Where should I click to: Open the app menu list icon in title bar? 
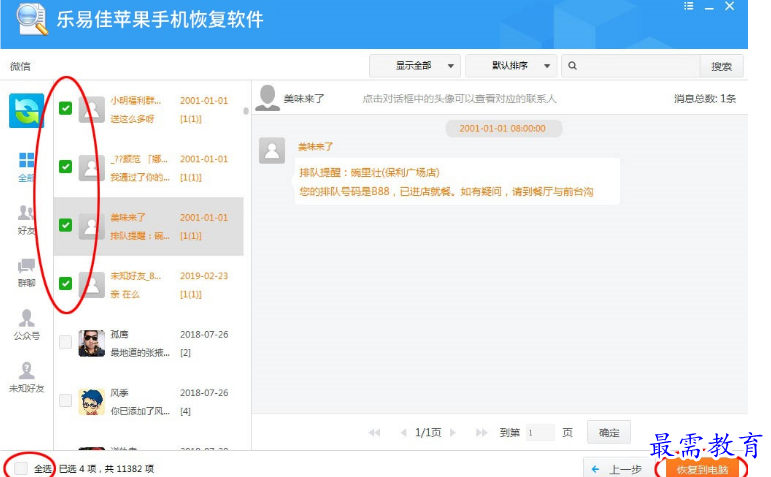tap(689, 6)
